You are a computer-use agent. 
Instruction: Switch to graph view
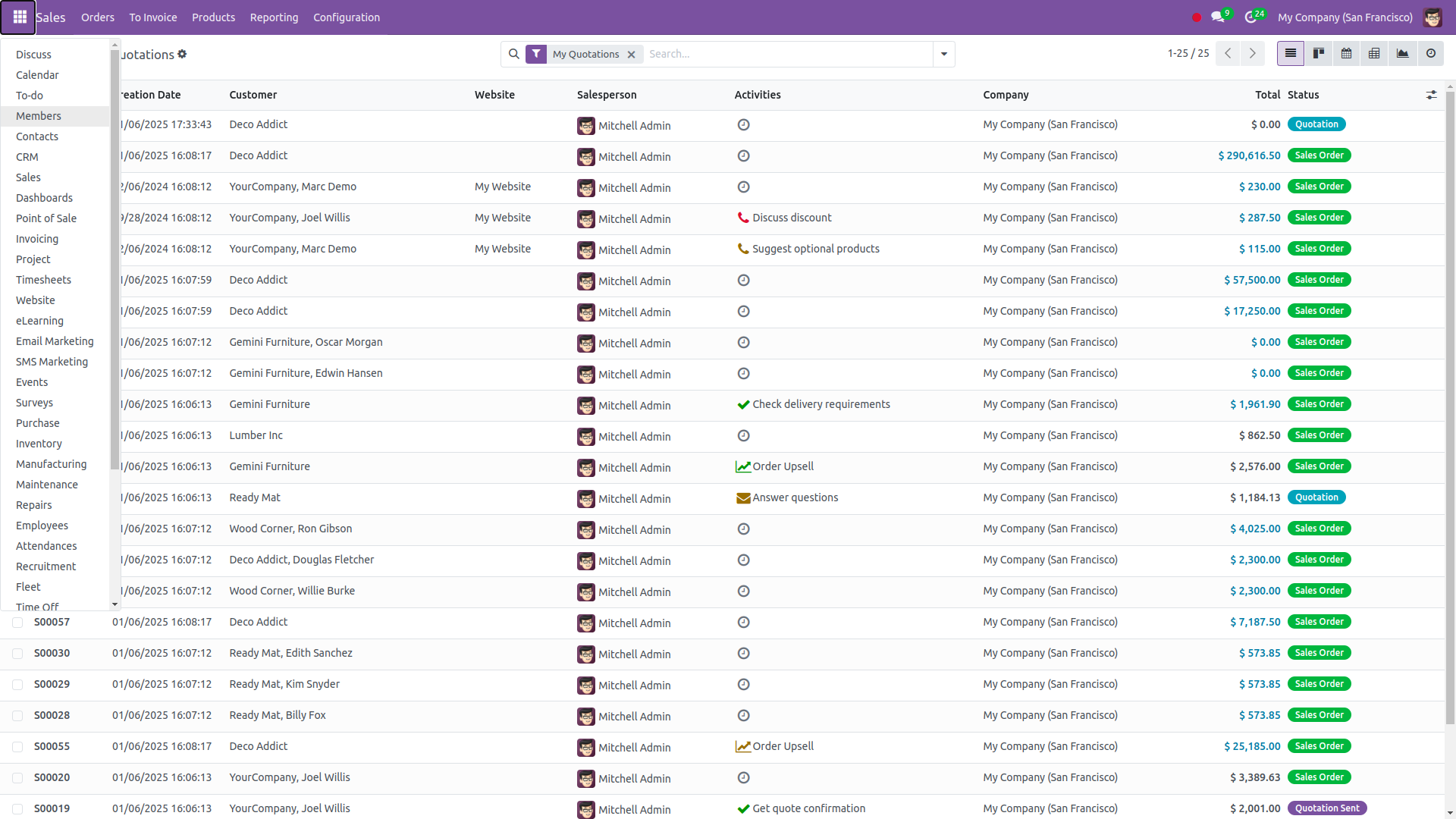pyautogui.click(x=1403, y=53)
